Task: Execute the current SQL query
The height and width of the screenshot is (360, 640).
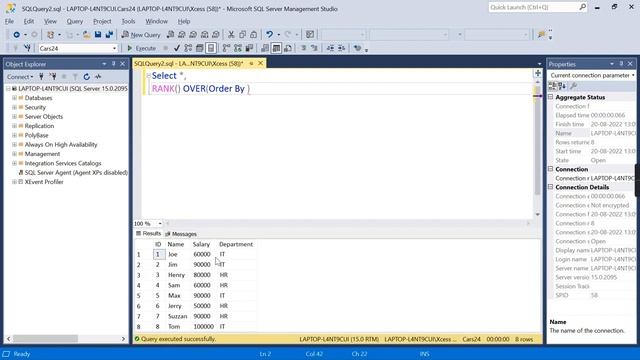Action: (141, 48)
